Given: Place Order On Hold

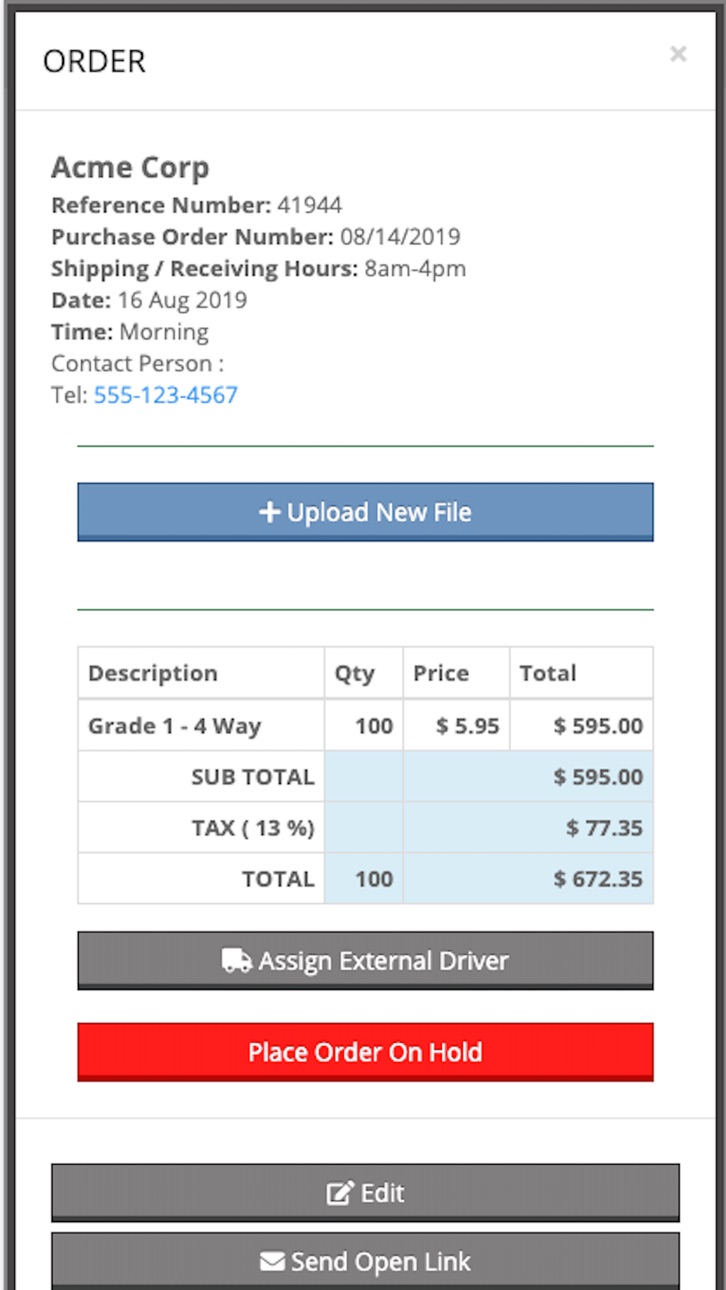Looking at the screenshot, I should (366, 1052).
